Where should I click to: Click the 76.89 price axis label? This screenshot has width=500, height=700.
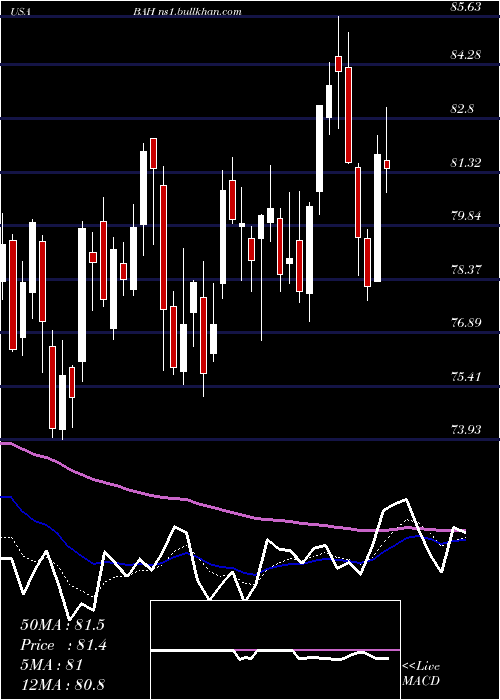click(466, 322)
